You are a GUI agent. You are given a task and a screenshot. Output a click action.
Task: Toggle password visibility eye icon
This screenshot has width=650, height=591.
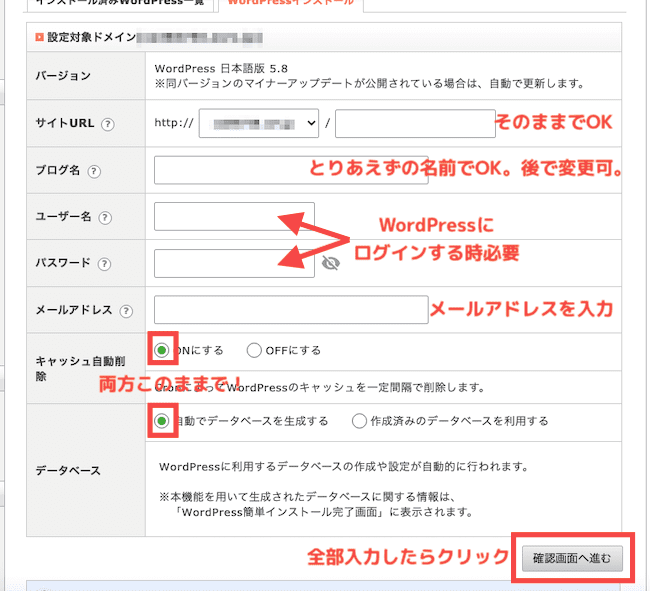[x=331, y=264]
